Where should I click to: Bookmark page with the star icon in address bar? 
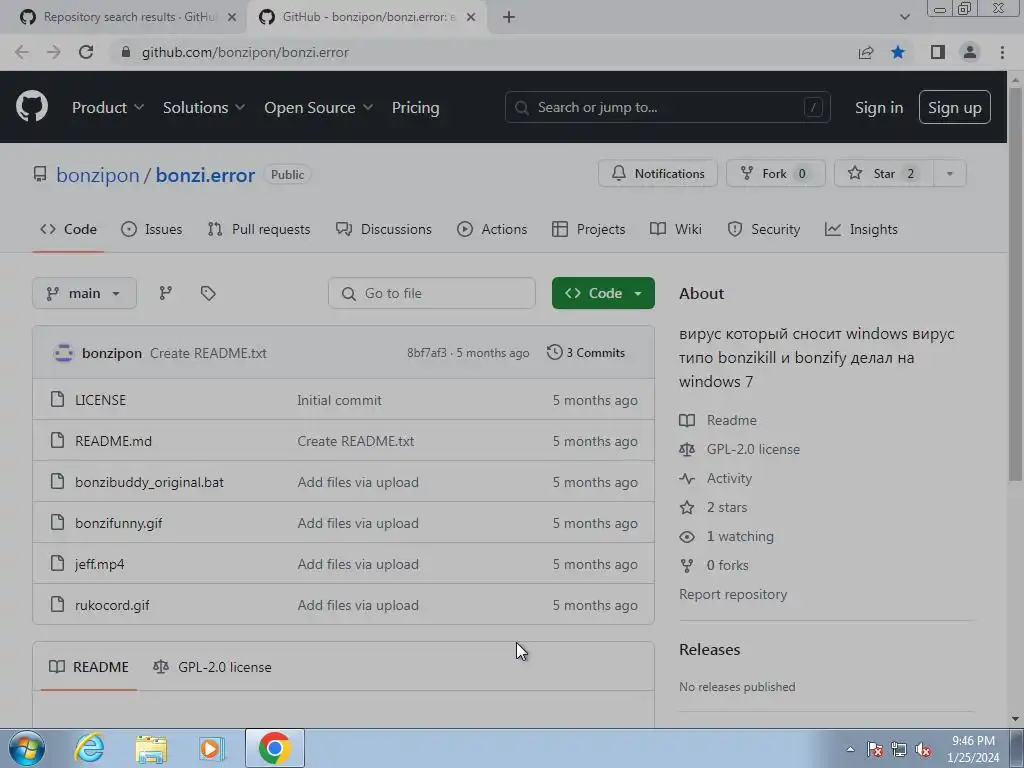898,52
